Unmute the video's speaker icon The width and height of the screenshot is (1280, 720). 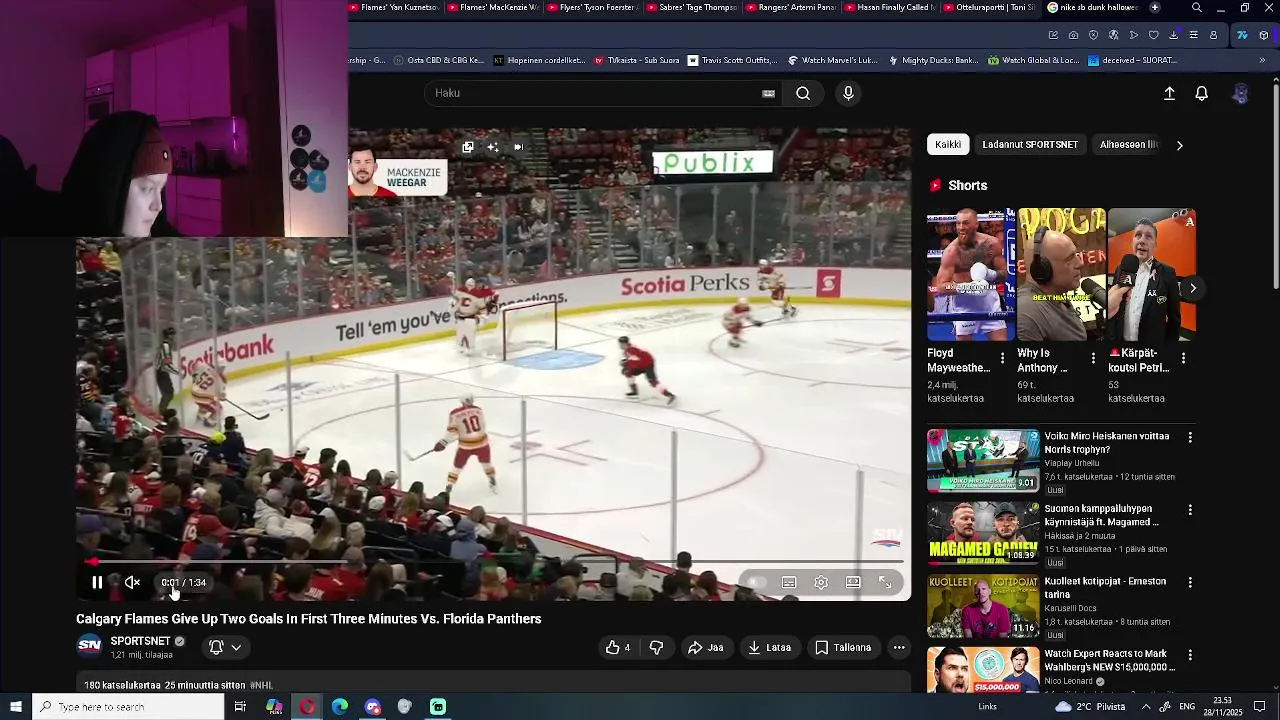pos(132,582)
